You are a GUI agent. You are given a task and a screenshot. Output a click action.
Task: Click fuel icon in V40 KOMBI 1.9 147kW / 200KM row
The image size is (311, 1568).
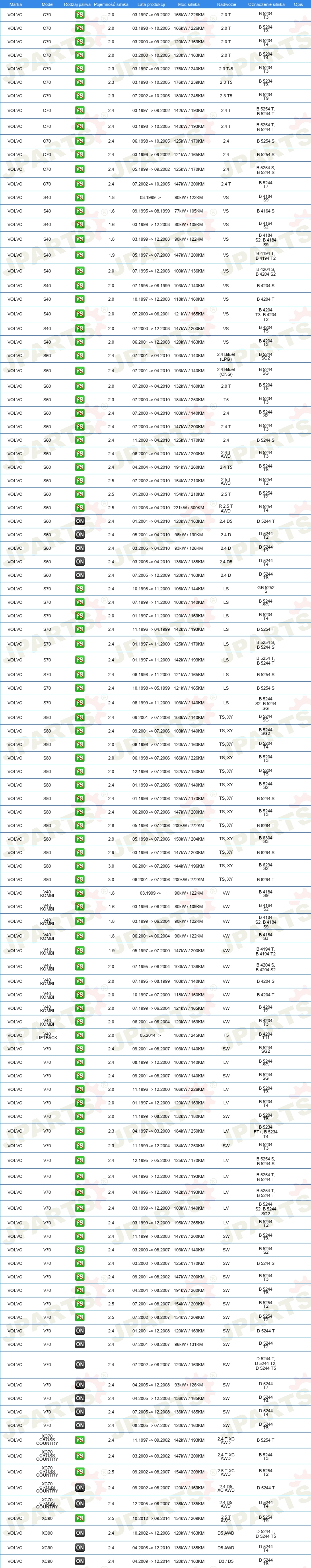click(80, 950)
